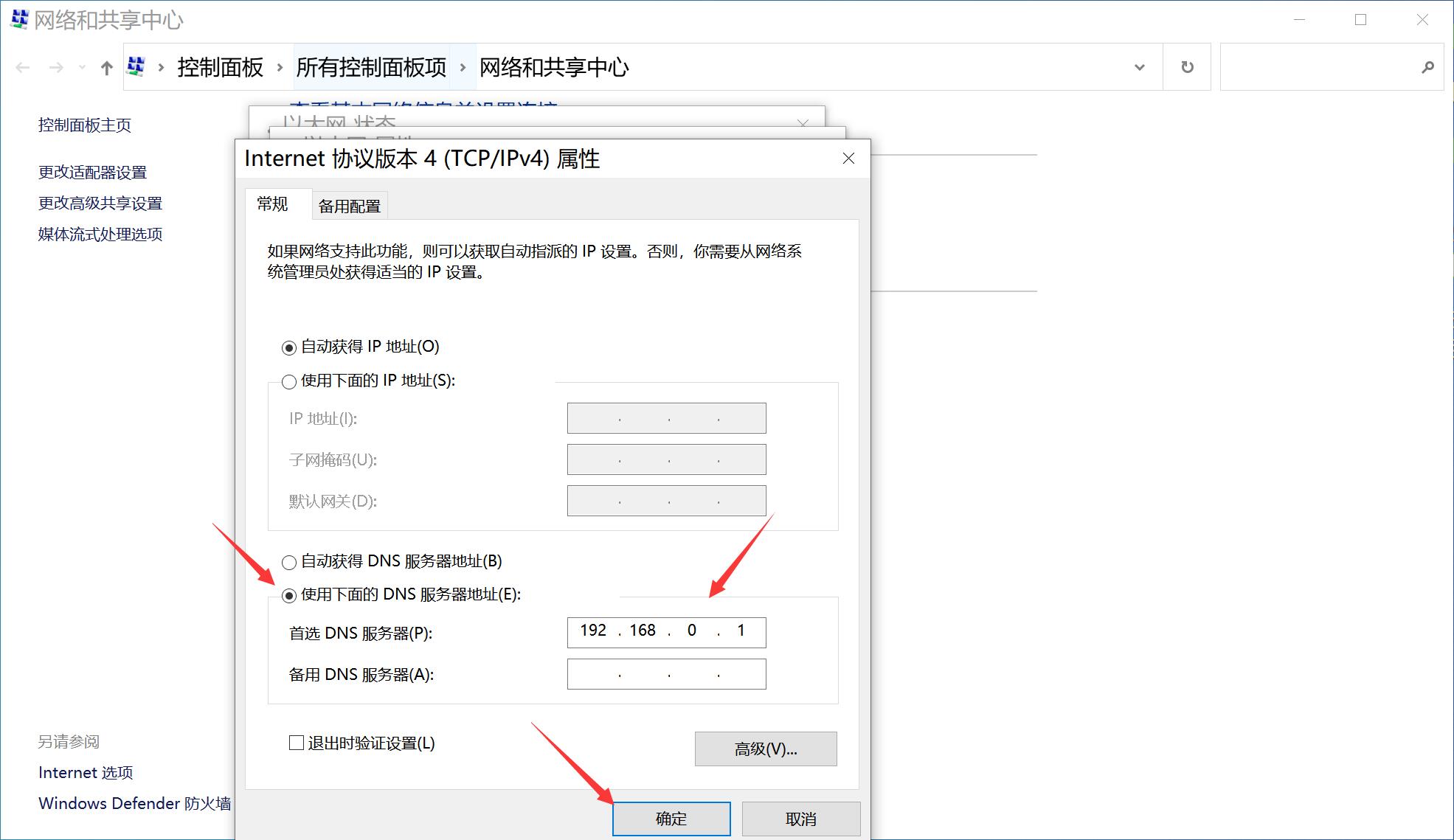Open Windows Defender 防火墙 link
1454x840 pixels.
pyautogui.click(x=135, y=804)
